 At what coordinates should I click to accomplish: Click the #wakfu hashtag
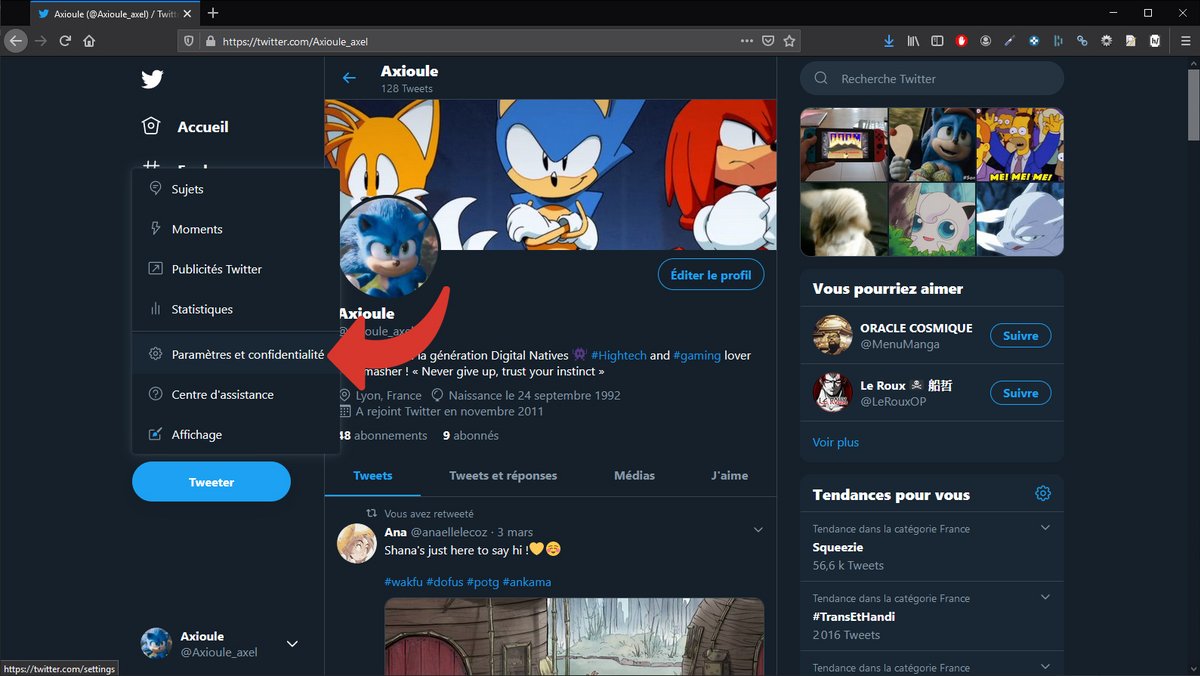403,582
